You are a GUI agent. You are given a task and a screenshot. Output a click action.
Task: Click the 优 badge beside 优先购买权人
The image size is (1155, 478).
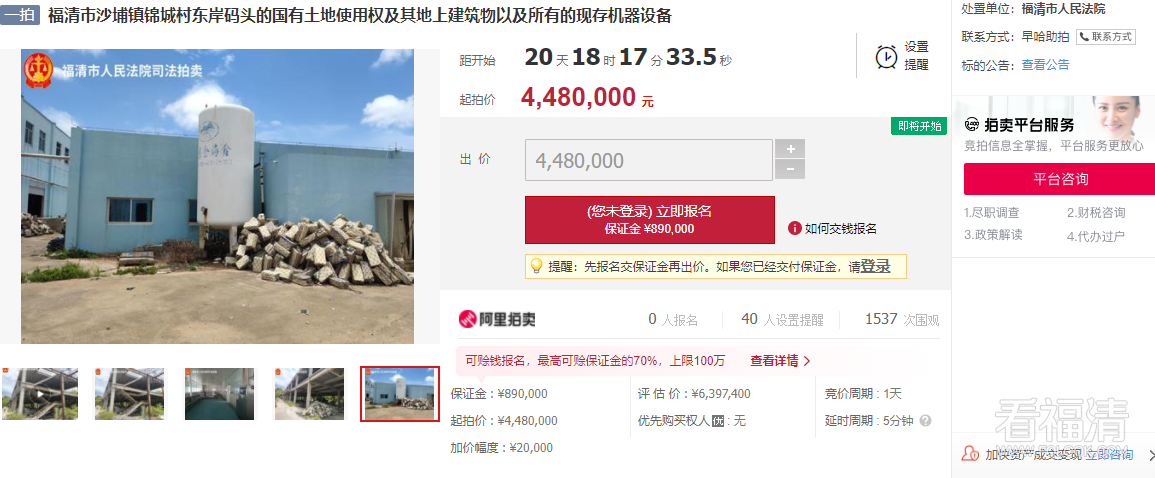pos(717,421)
